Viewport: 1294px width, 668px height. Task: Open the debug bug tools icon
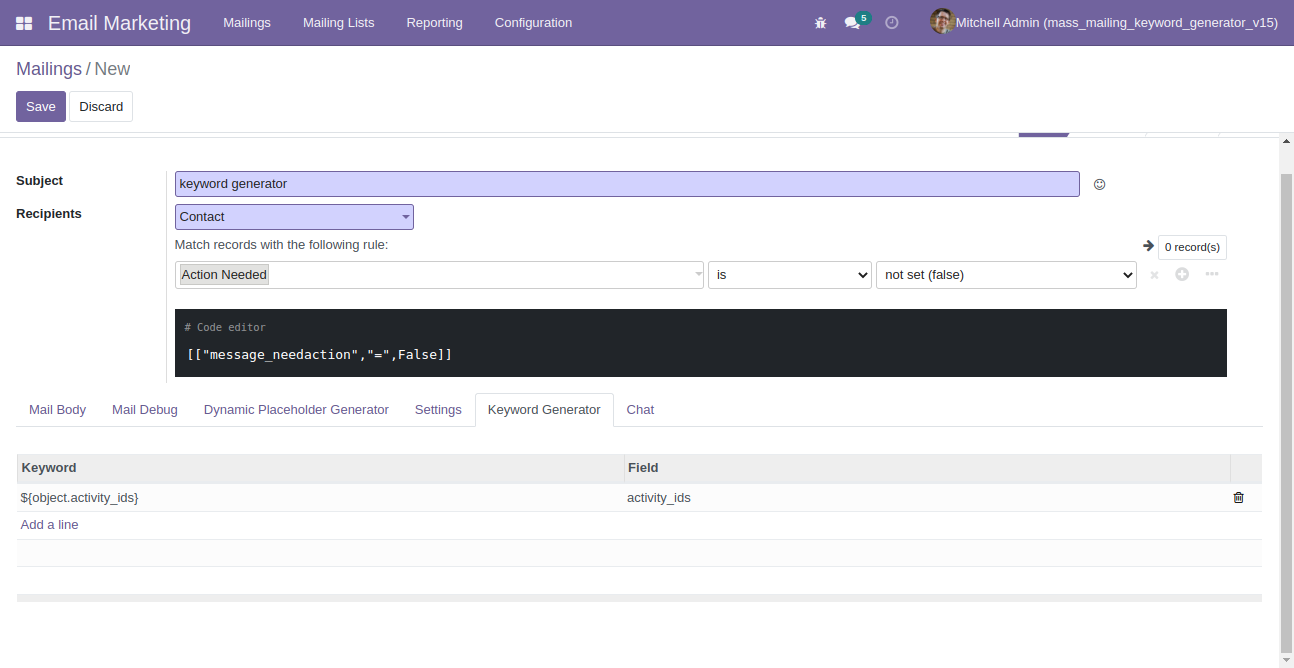pos(821,23)
